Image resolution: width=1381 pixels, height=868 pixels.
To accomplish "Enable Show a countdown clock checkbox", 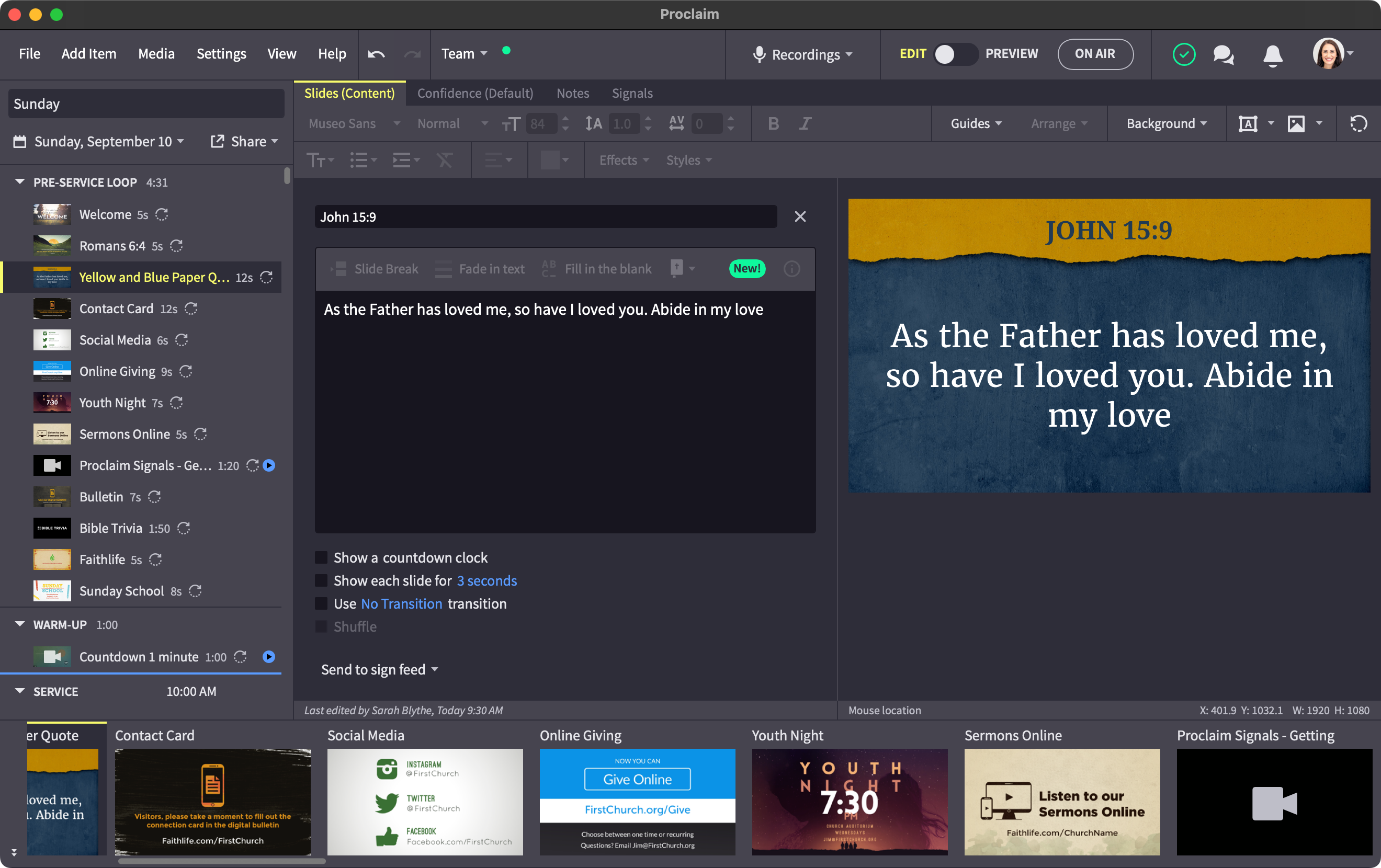I will tap(321, 558).
